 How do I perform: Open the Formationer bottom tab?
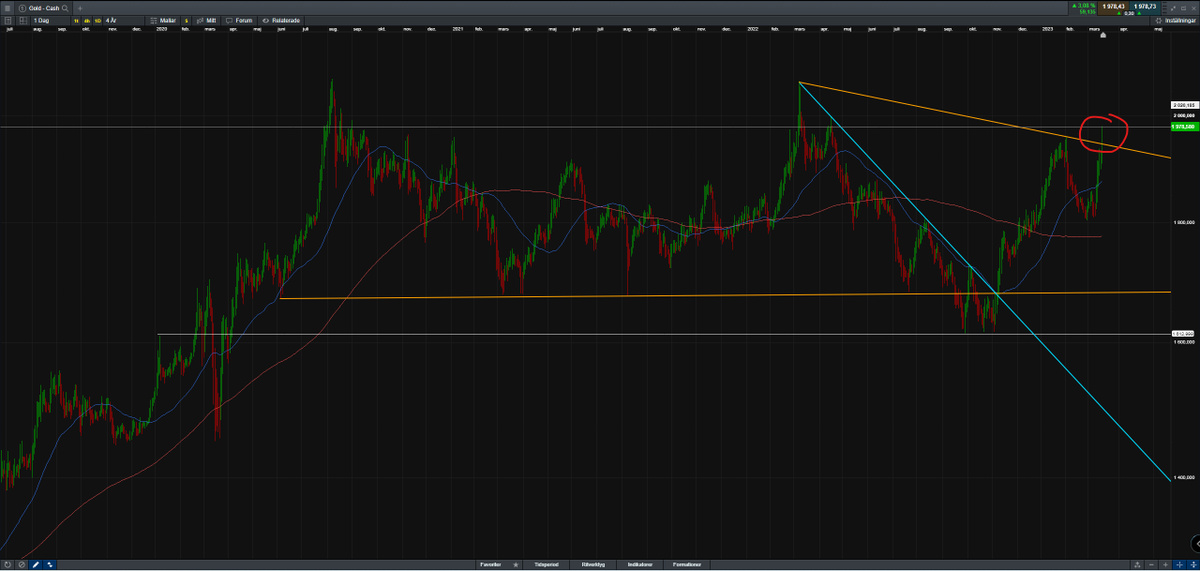tap(687, 564)
